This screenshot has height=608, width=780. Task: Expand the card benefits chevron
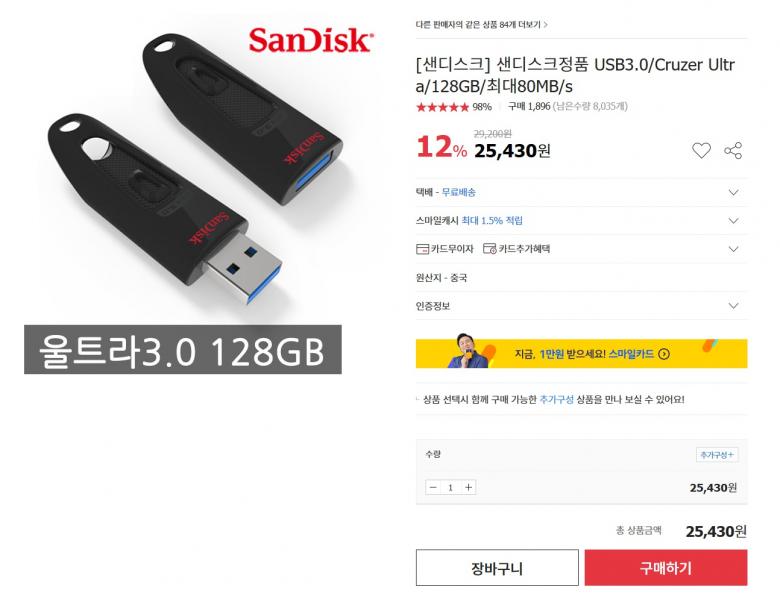tap(733, 249)
